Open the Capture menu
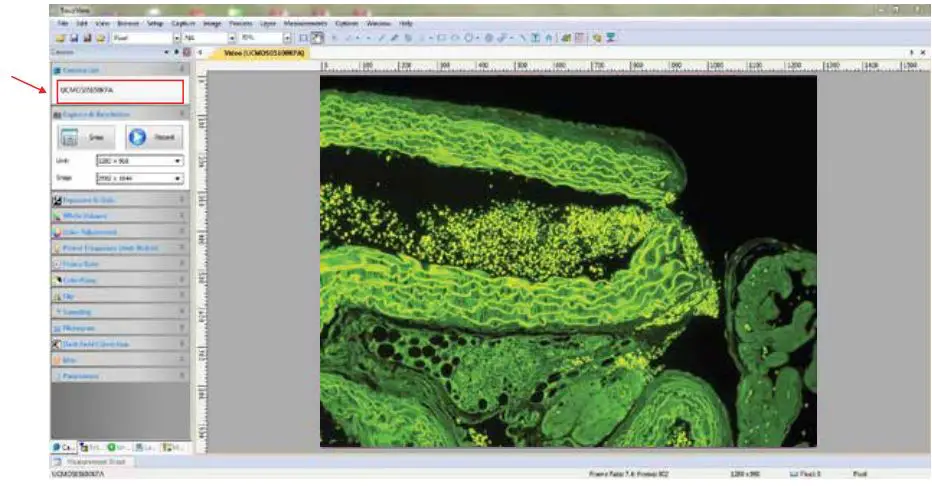 (184, 21)
